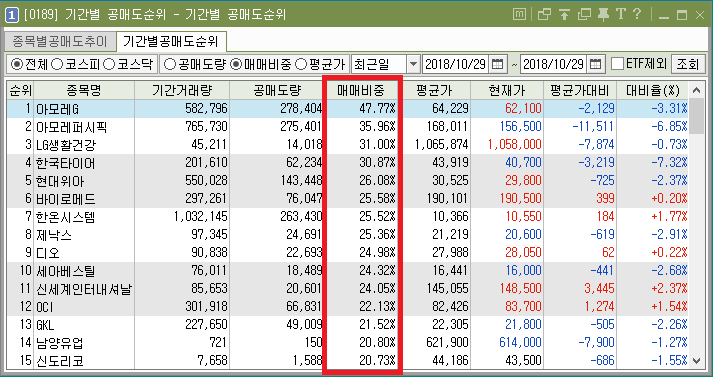
Task: Click scrollbar up arrow
Action: 697,90
